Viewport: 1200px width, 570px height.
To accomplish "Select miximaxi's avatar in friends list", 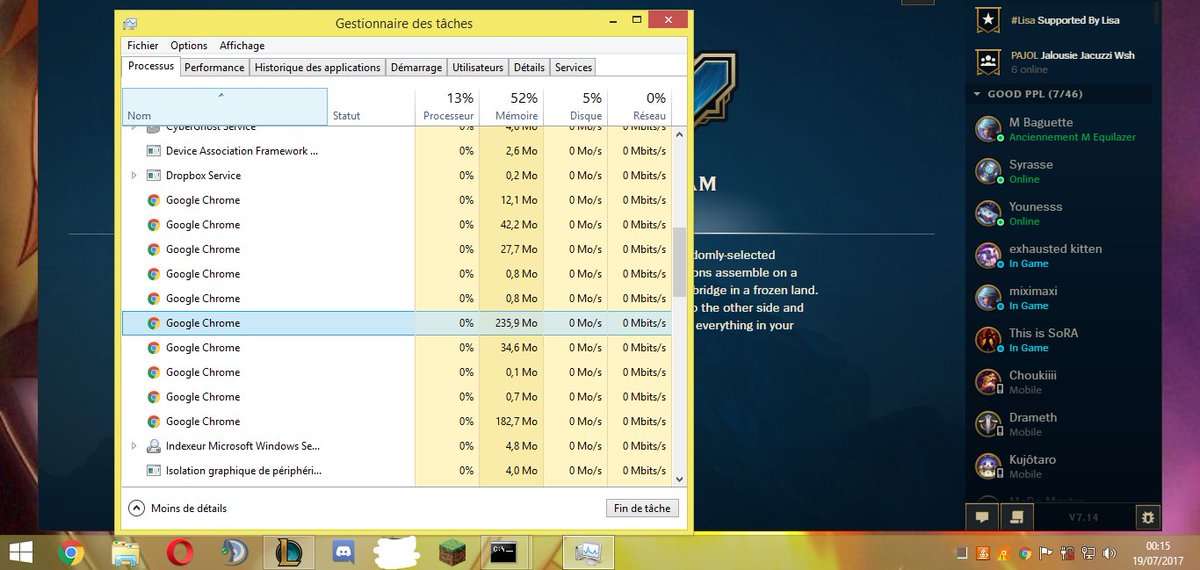I will pos(988,297).
